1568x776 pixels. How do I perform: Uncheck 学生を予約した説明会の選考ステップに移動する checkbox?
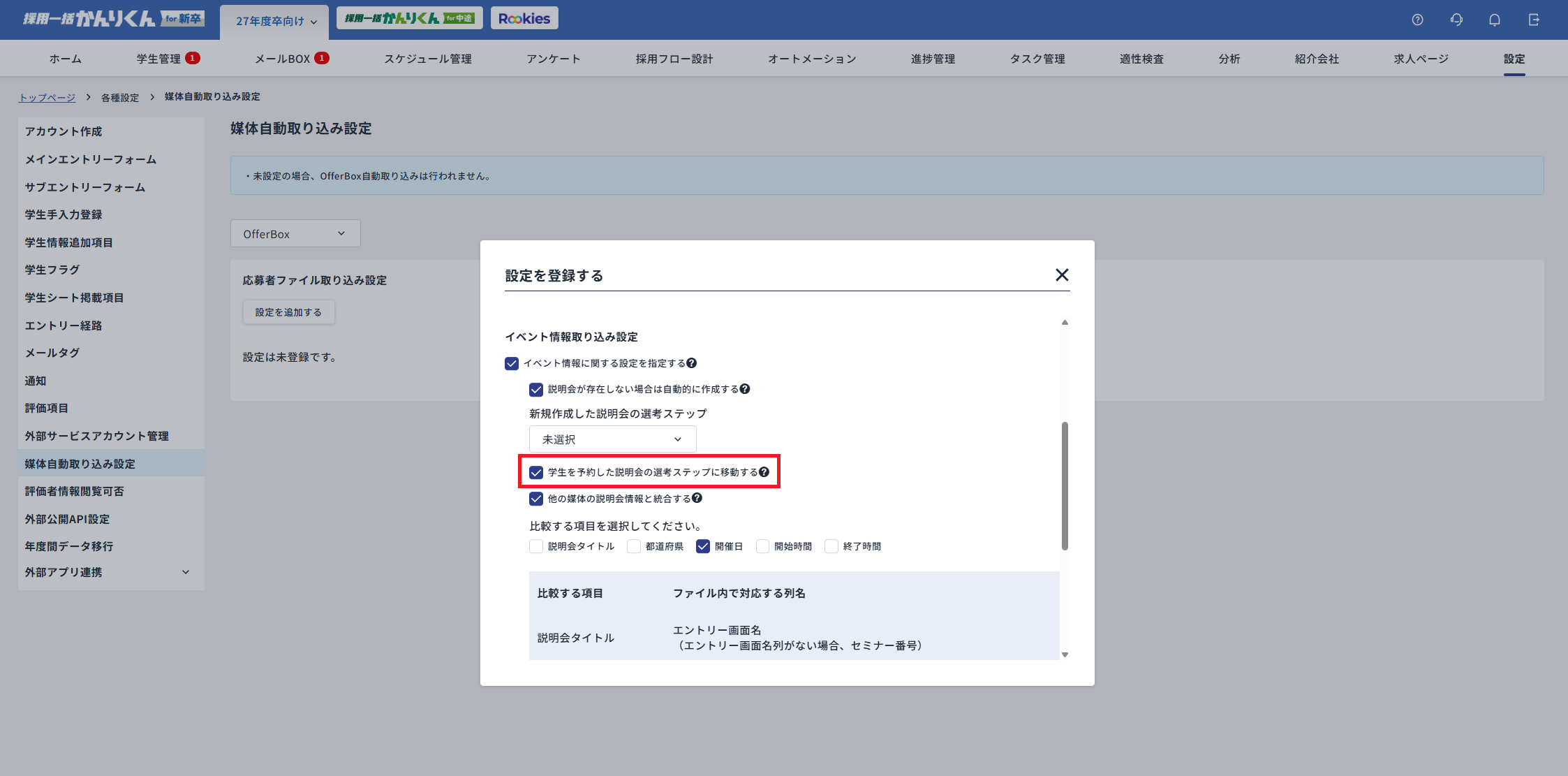[536, 473]
